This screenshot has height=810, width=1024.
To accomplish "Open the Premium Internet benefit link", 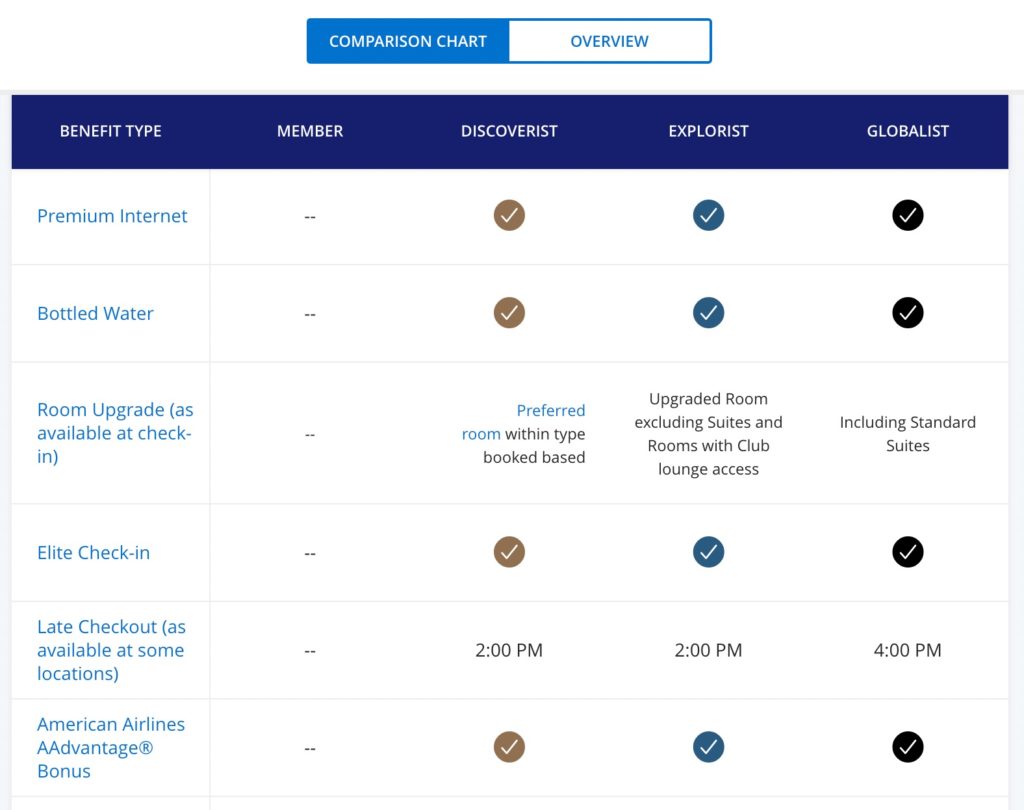I will pos(112,216).
